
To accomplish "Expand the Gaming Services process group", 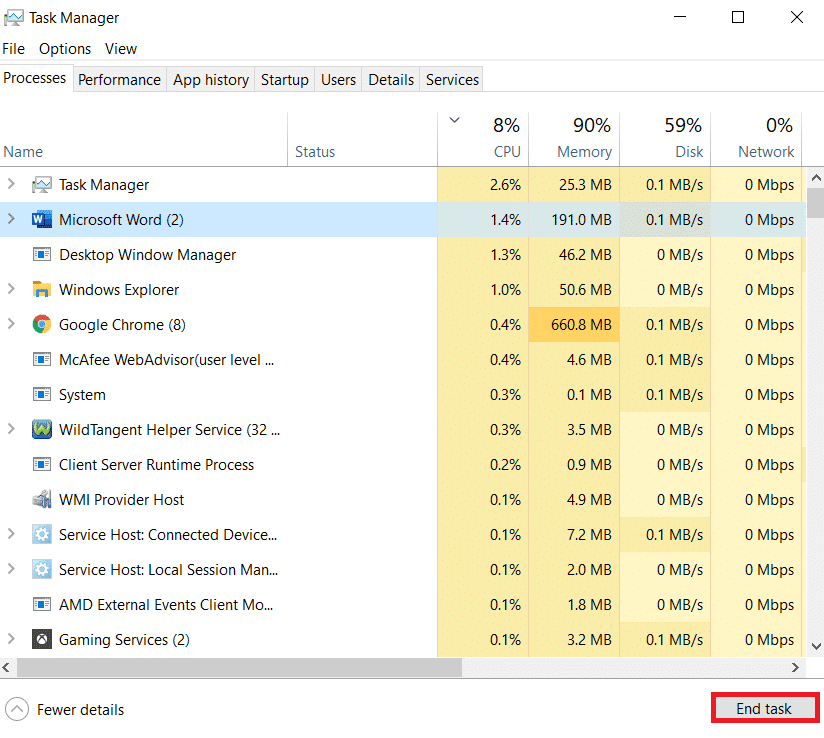I will (x=12, y=640).
